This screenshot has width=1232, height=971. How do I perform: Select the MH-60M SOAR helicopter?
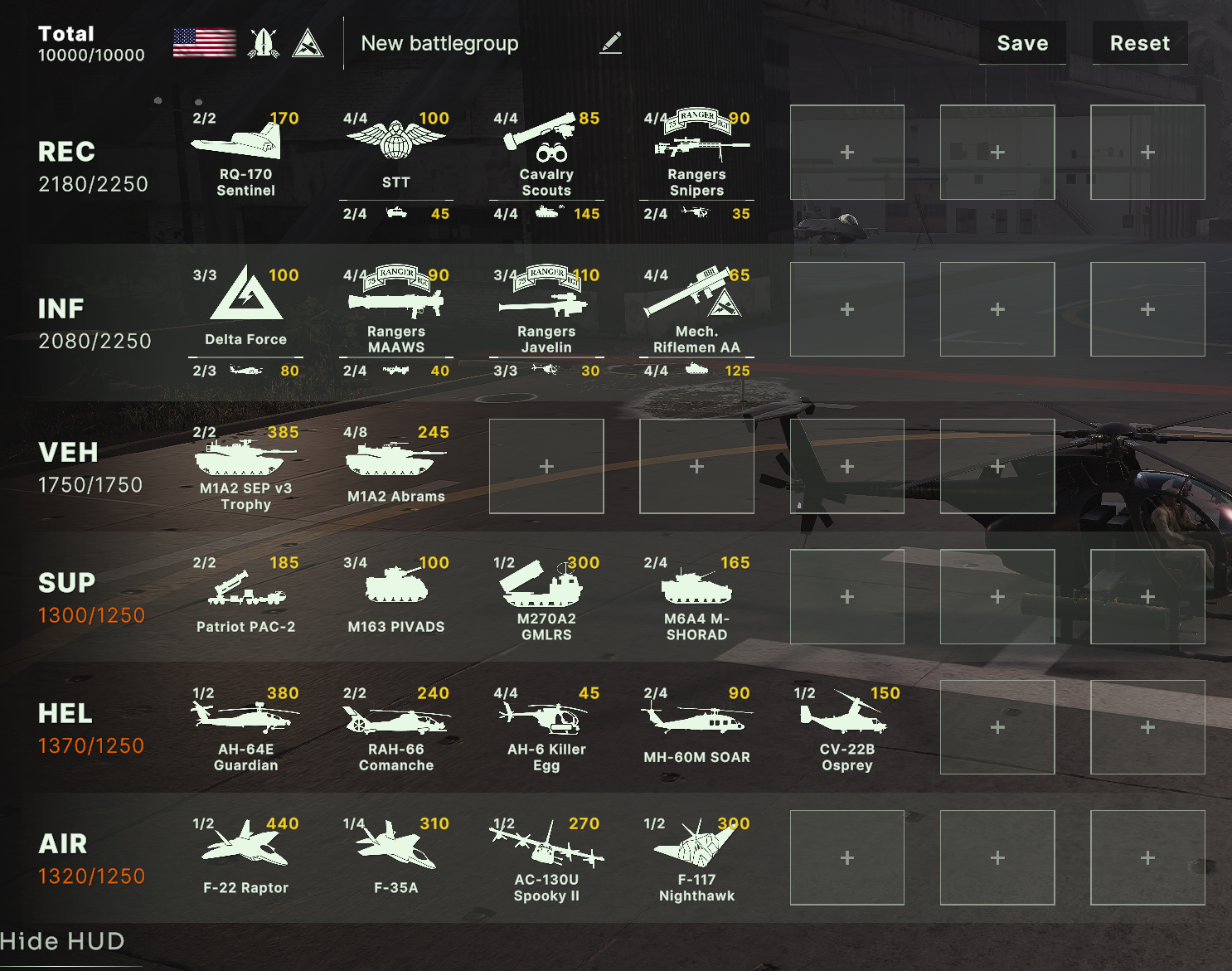coord(696,727)
